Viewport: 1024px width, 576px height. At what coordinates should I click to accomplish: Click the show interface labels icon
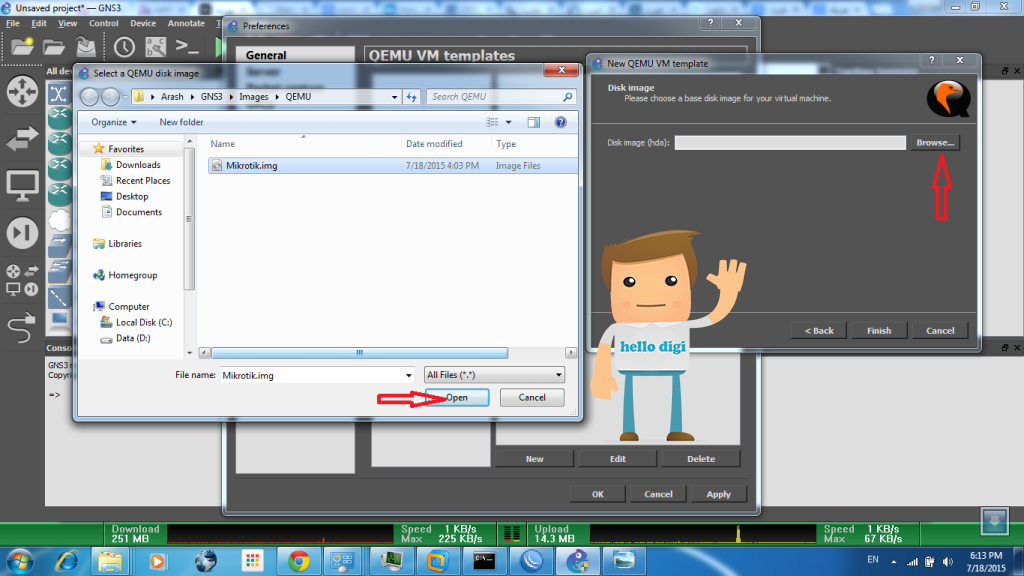(155, 47)
